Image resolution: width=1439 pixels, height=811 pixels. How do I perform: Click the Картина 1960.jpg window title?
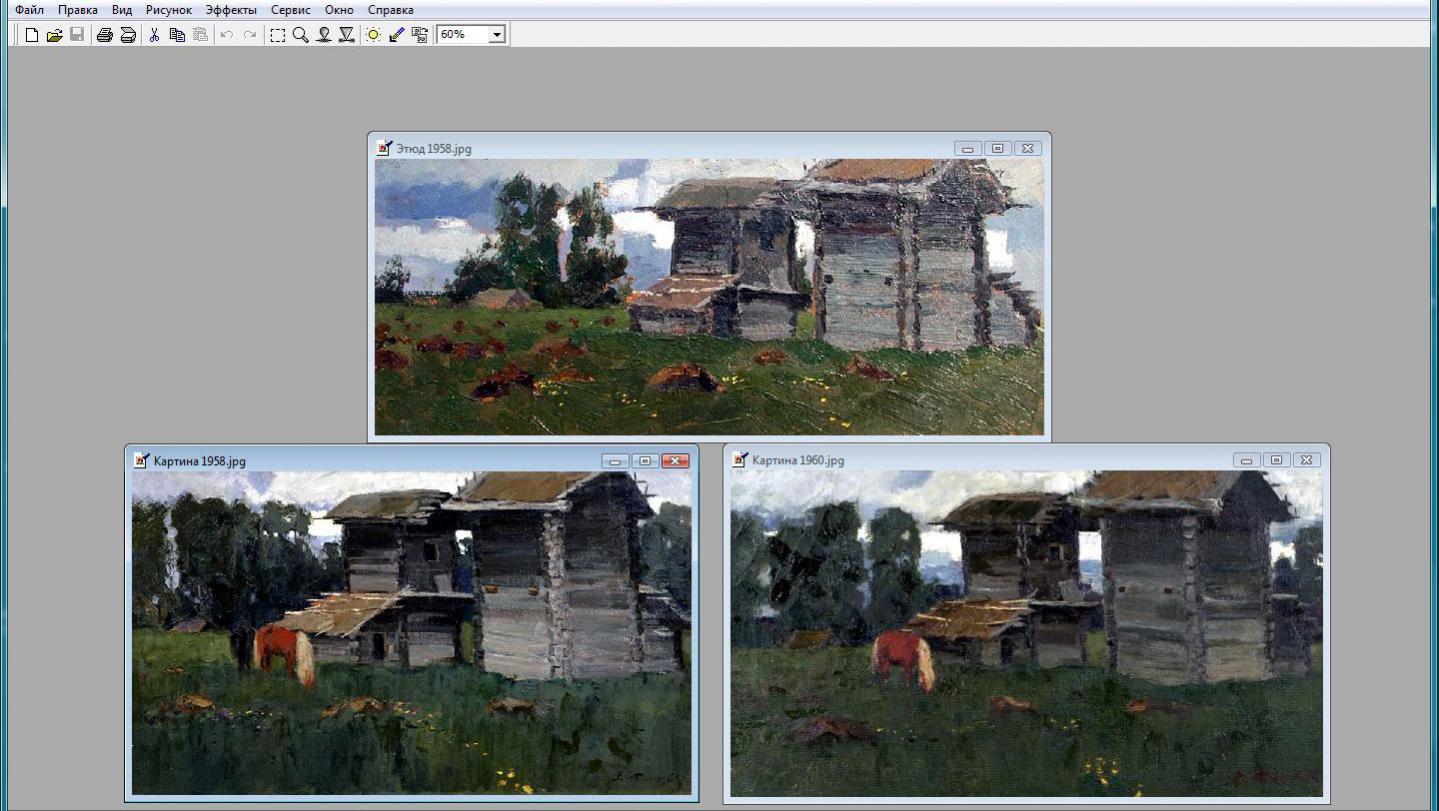point(798,460)
